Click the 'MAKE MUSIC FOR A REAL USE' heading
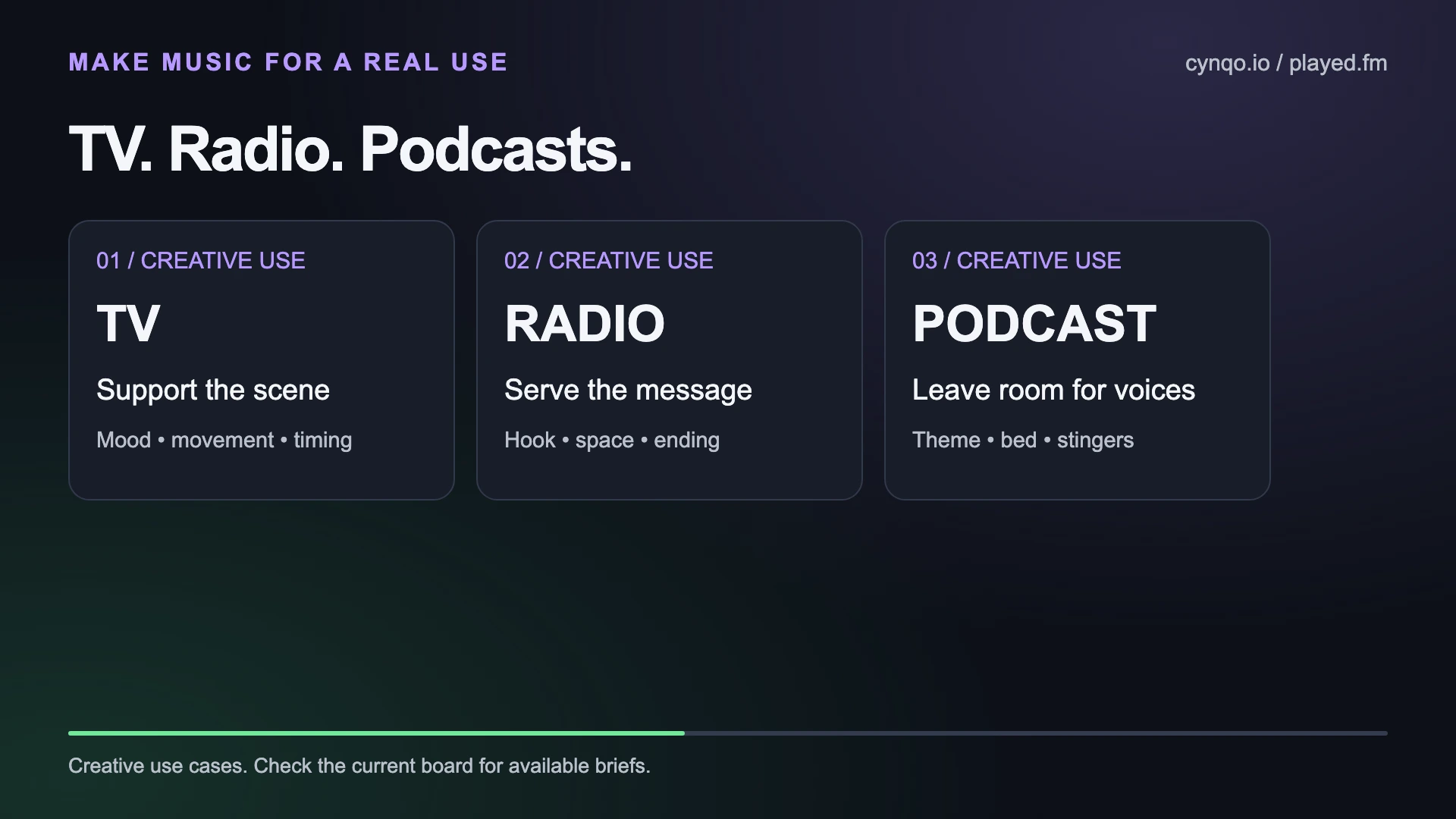This screenshot has width=1456, height=819. 288,62
